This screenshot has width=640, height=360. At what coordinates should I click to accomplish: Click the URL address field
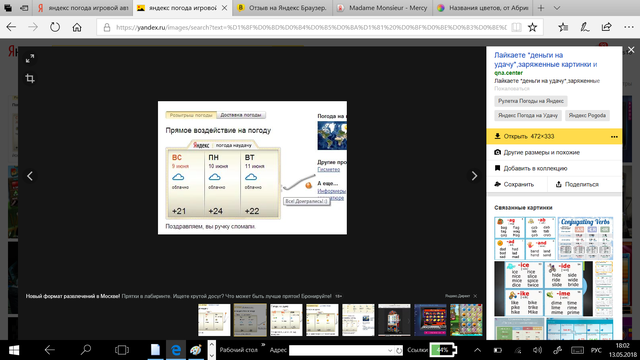click(311, 27)
